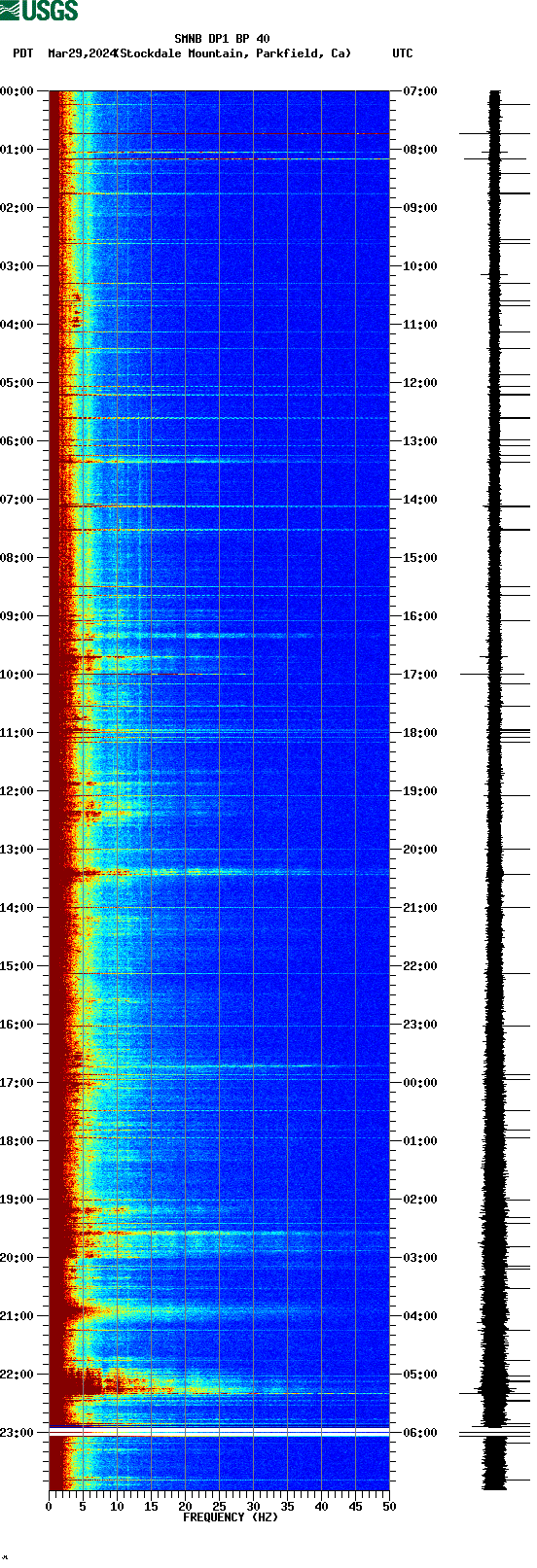Screen dimensions: 537x1568
Task: Click the PDT timezone label
Action: point(23,53)
